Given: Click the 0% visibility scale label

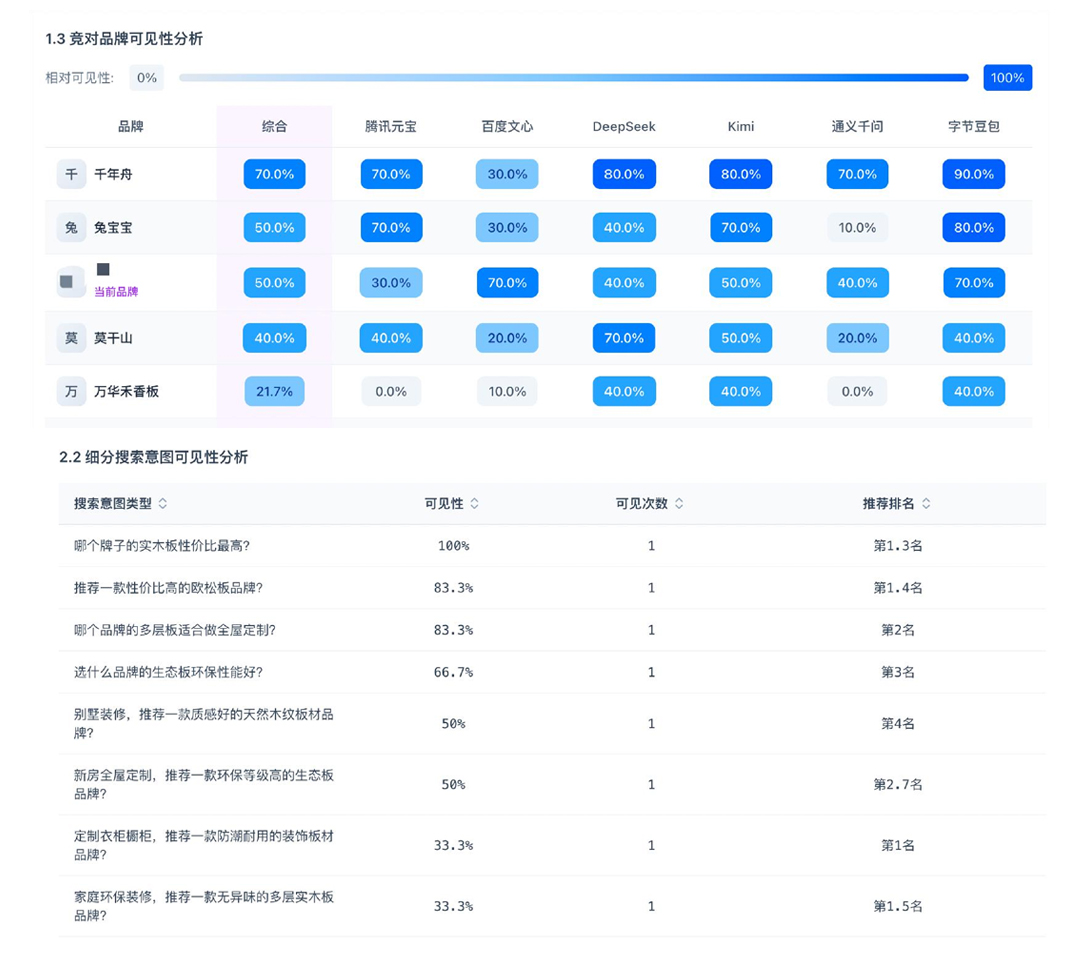Looking at the screenshot, I should click(146, 78).
